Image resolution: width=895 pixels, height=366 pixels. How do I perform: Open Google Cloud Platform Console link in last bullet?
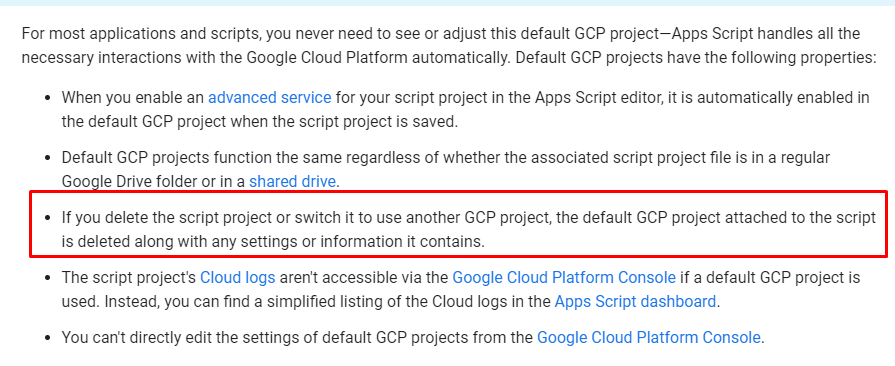tap(649, 337)
